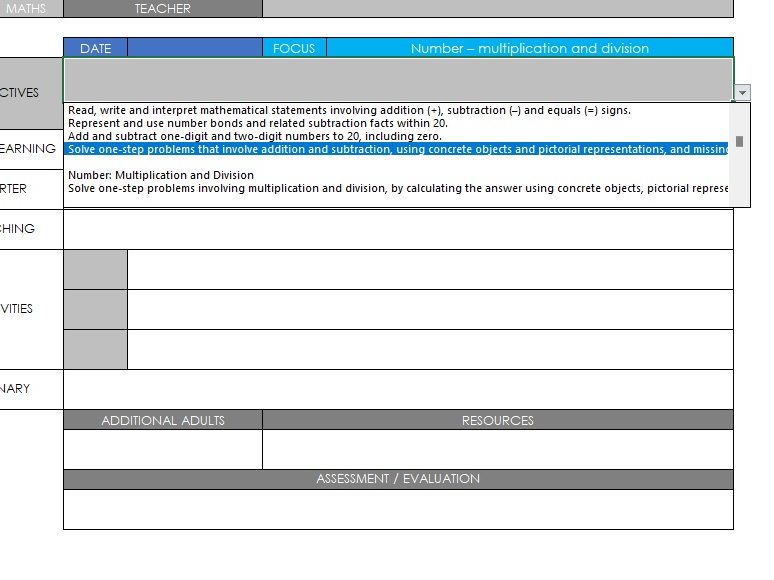Screen dimensions: 774x580
Task: Select the first grey activities box
Action: pos(96,269)
